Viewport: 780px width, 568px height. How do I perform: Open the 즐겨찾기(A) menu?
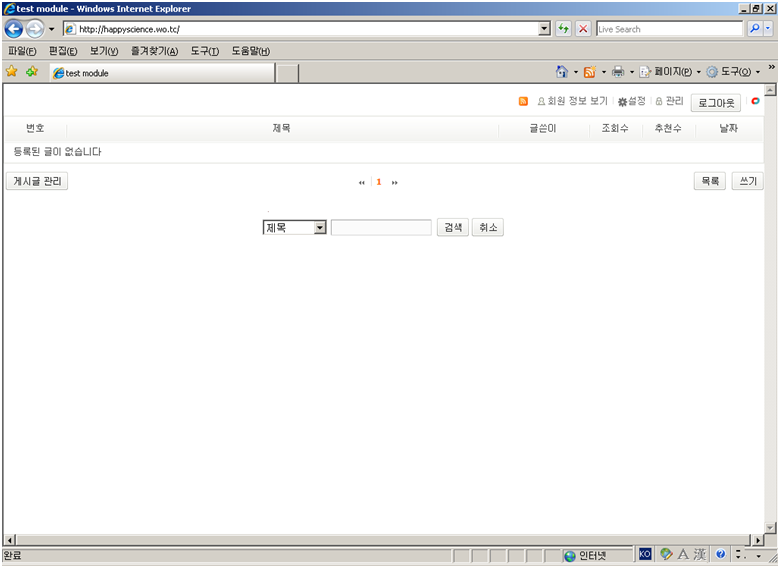point(154,51)
